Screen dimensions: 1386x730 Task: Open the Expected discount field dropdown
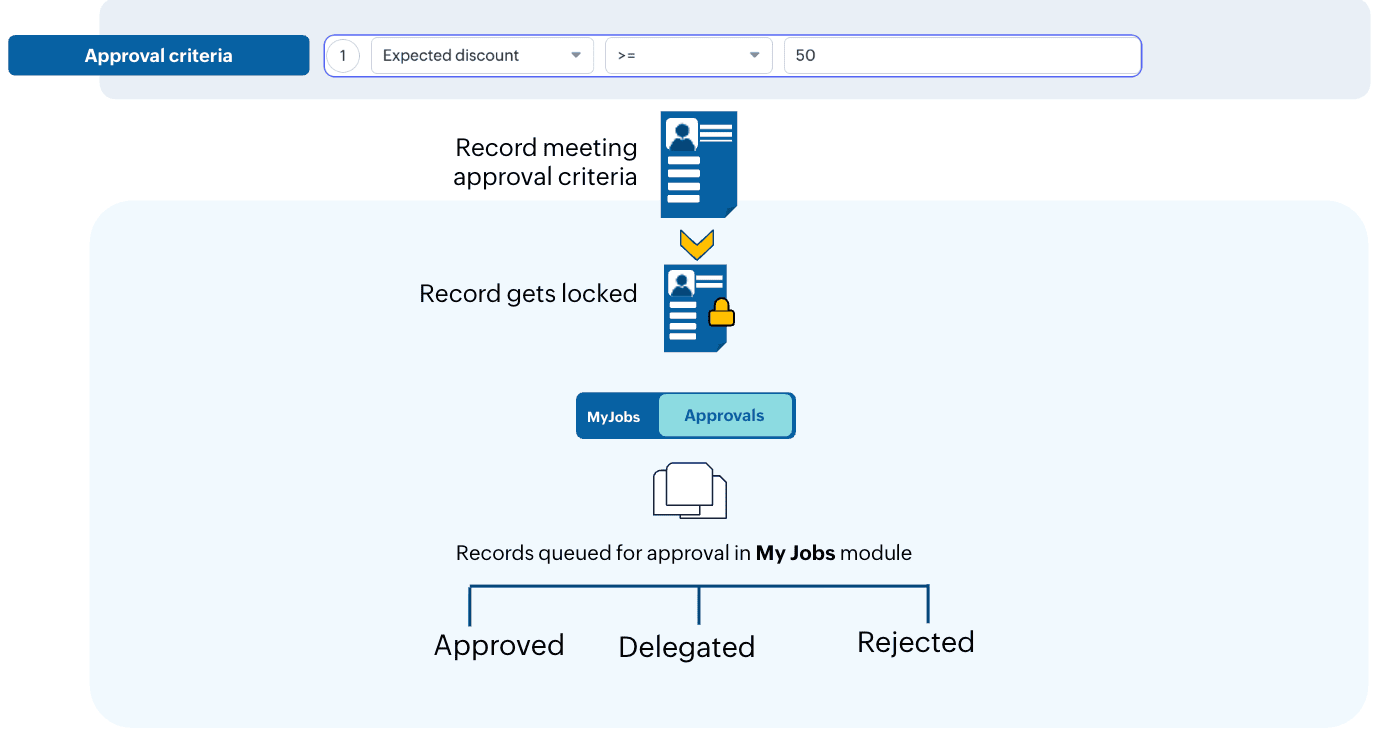click(x=482, y=56)
